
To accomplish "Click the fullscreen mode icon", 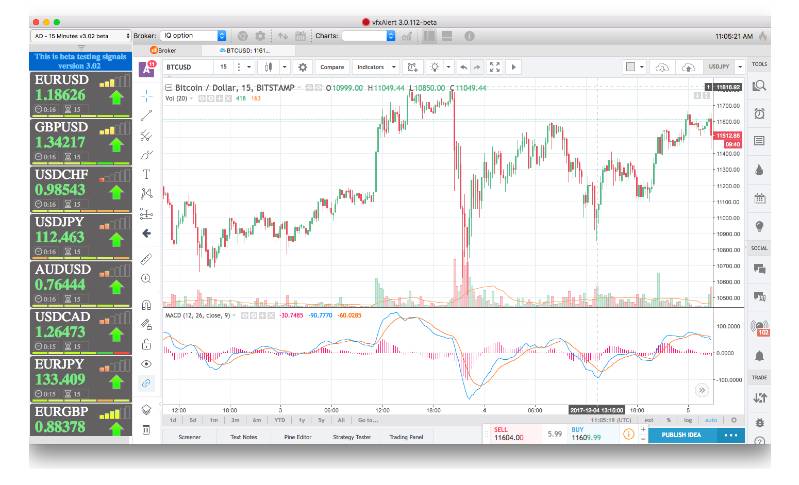I will 496,67.
